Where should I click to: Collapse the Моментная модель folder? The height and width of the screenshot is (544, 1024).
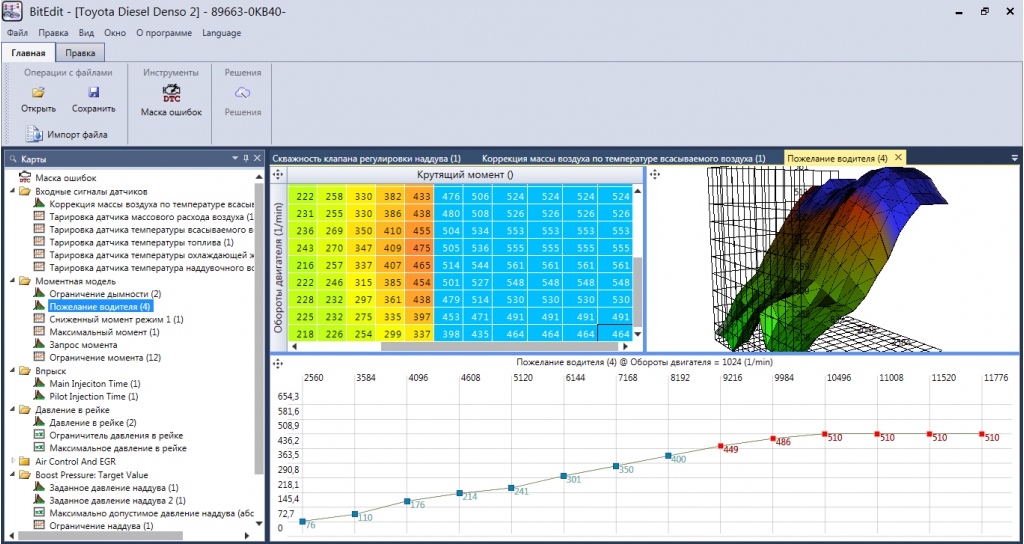pos(12,281)
